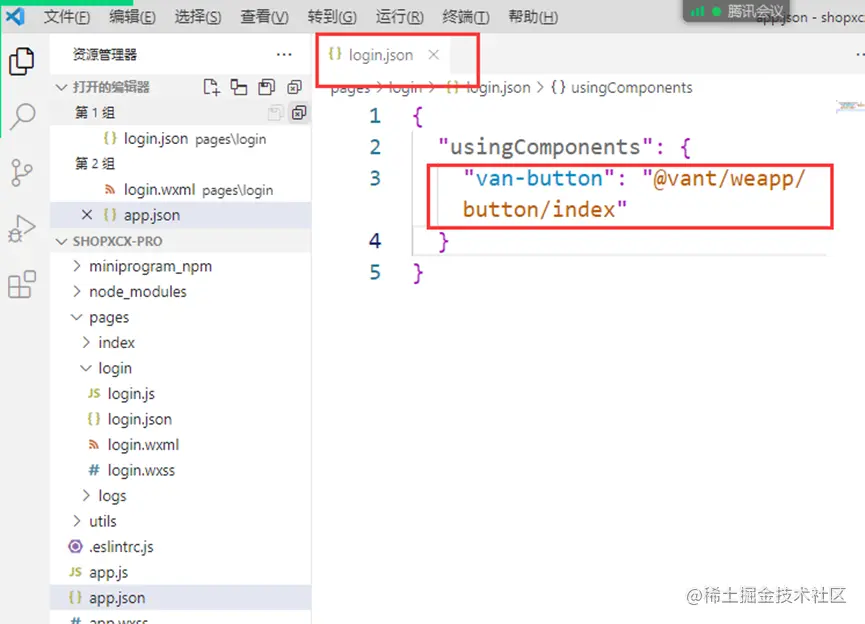The image size is (865, 624).
Task: Open the 选择(S) menu
Action: [197, 17]
